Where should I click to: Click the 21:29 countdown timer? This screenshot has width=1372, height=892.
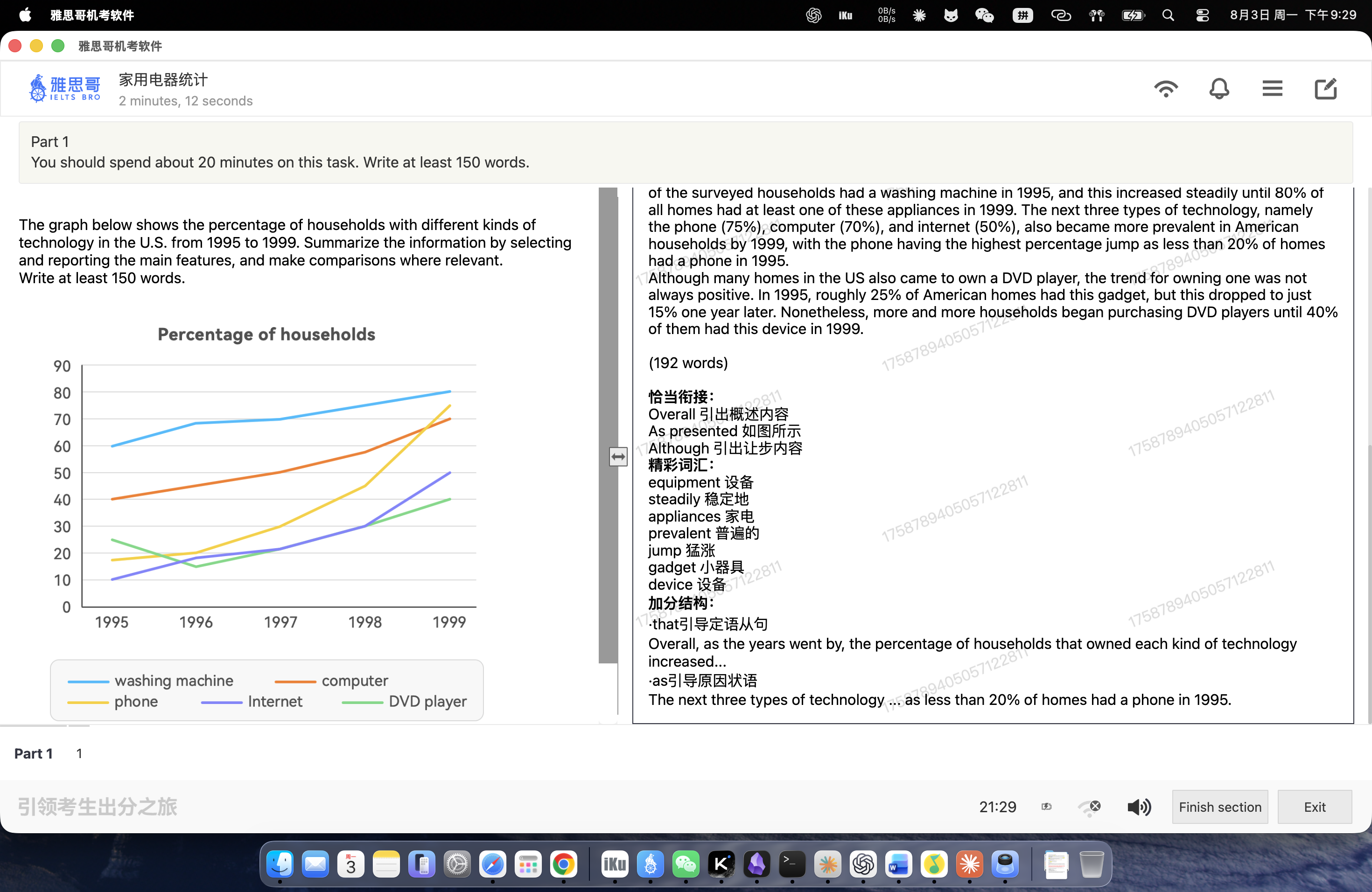pyautogui.click(x=997, y=807)
